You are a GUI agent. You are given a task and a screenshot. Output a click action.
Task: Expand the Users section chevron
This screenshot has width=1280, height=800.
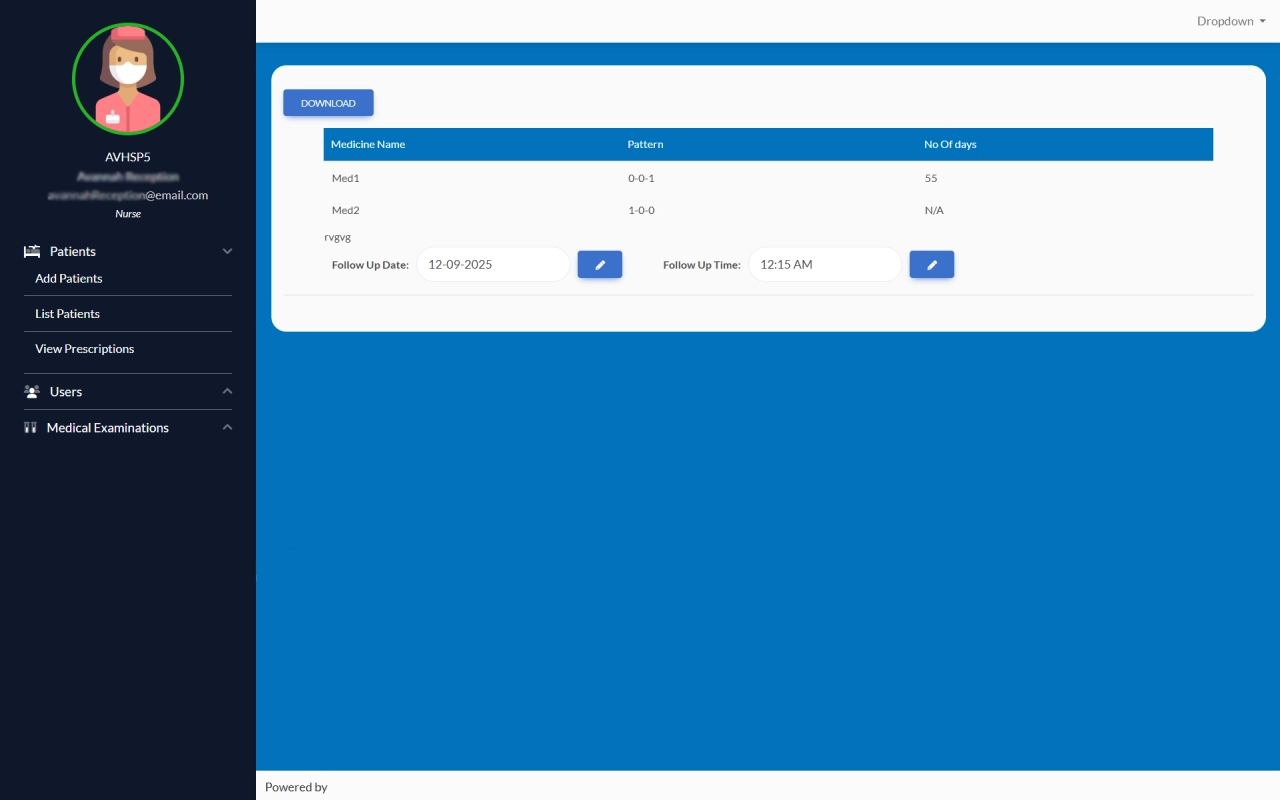coord(227,392)
